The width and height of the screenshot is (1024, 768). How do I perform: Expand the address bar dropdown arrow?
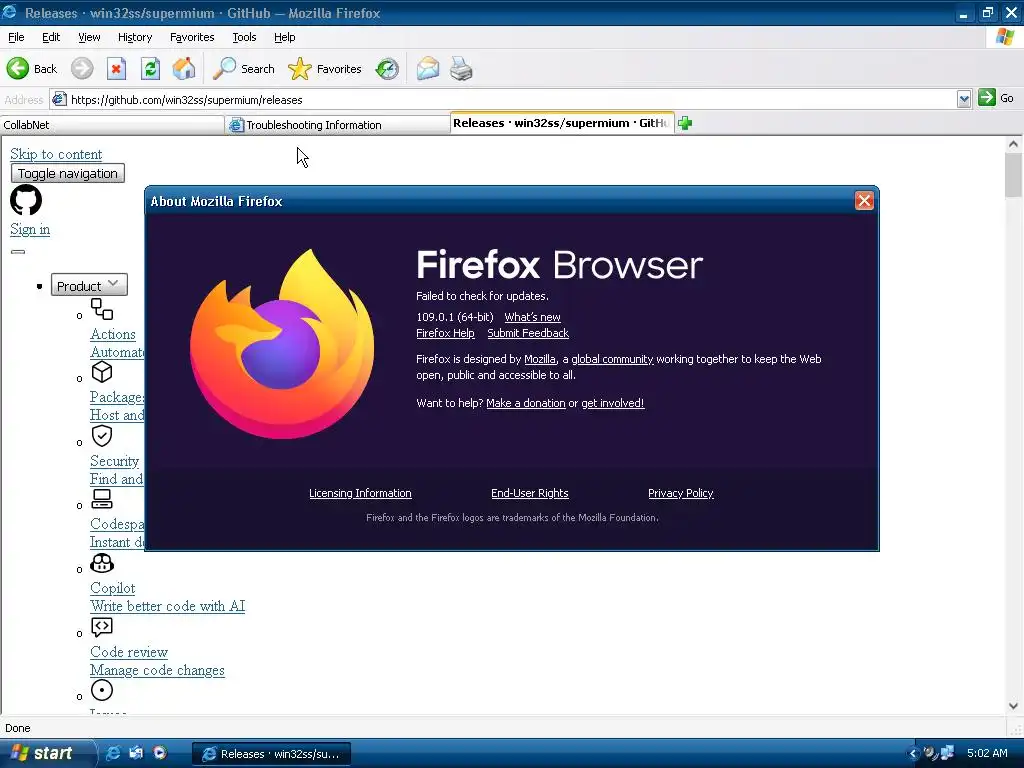coord(963,99)
